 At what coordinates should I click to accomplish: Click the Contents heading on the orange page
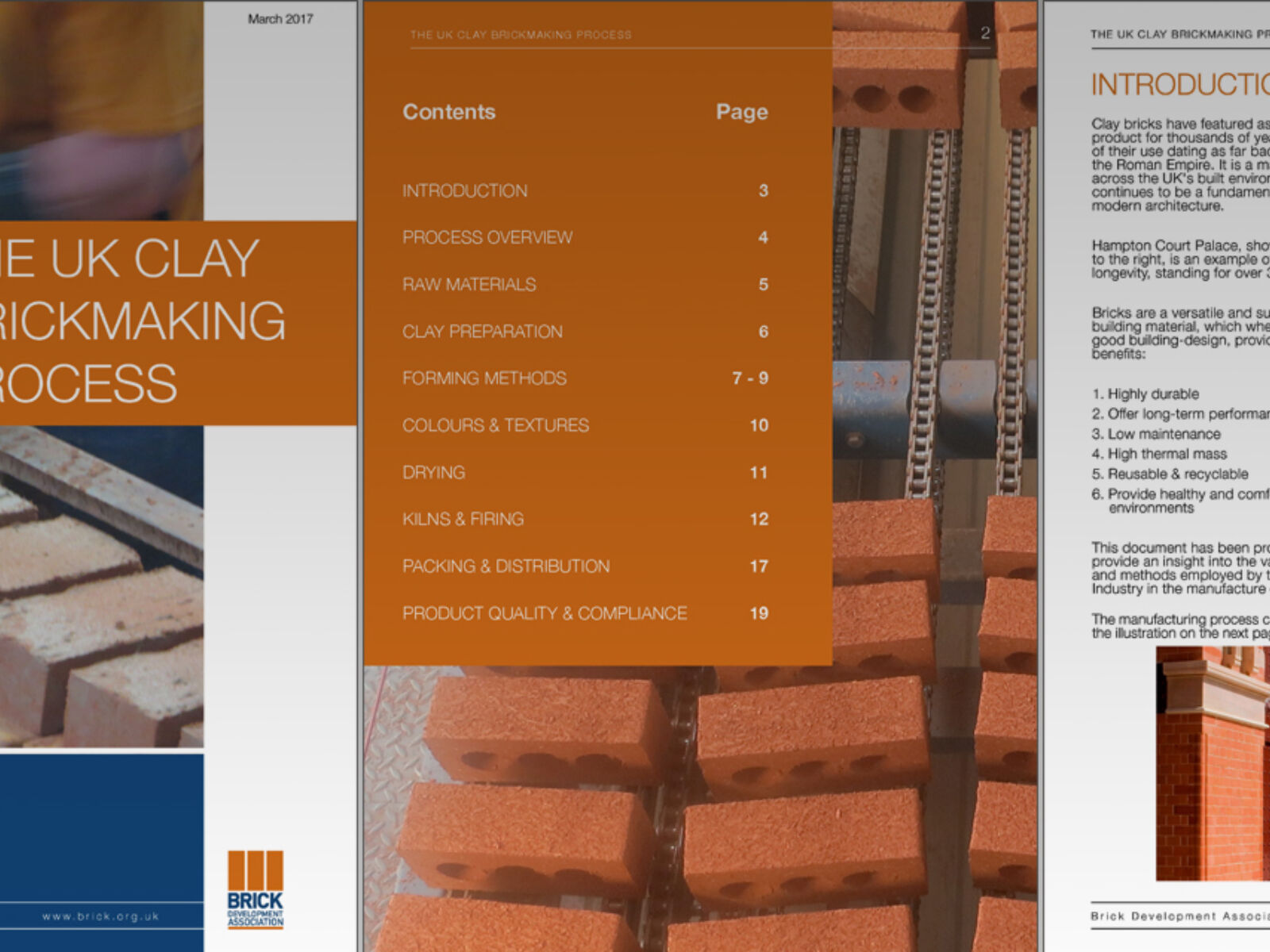pyautogui.click(x=449, y=112)
